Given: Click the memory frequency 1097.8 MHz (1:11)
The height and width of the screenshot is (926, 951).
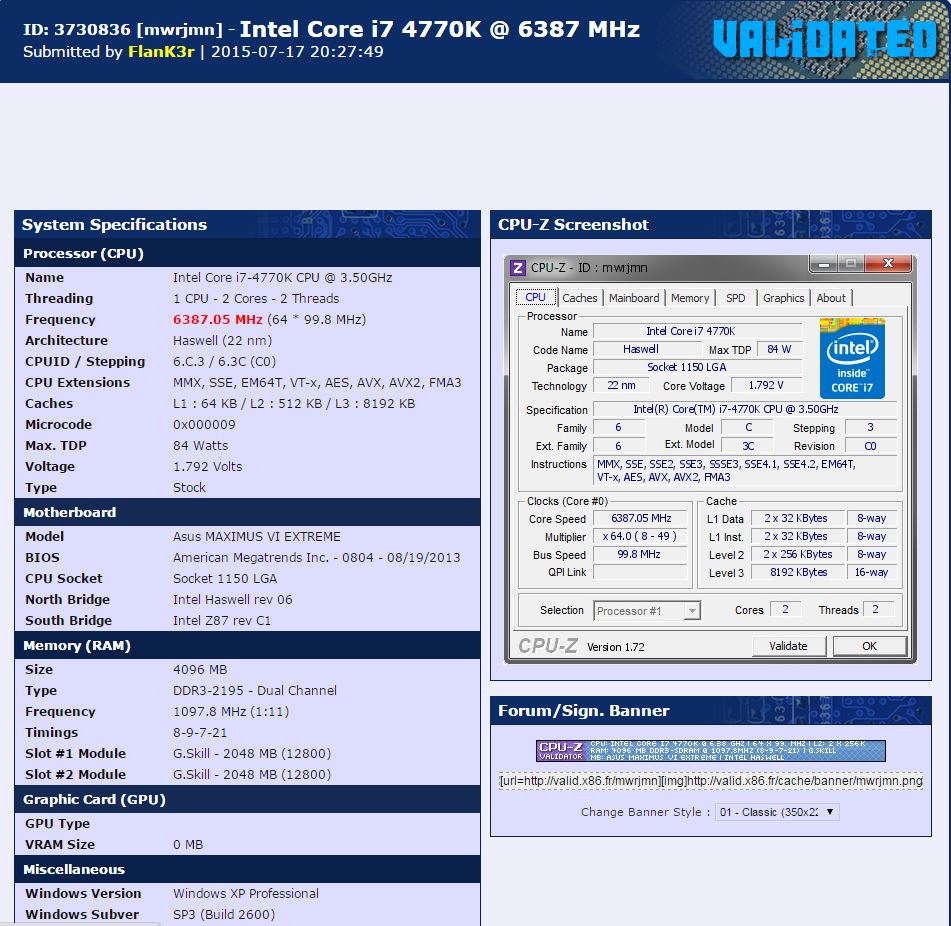Looking at the screenshot, I should click(231, 712).
